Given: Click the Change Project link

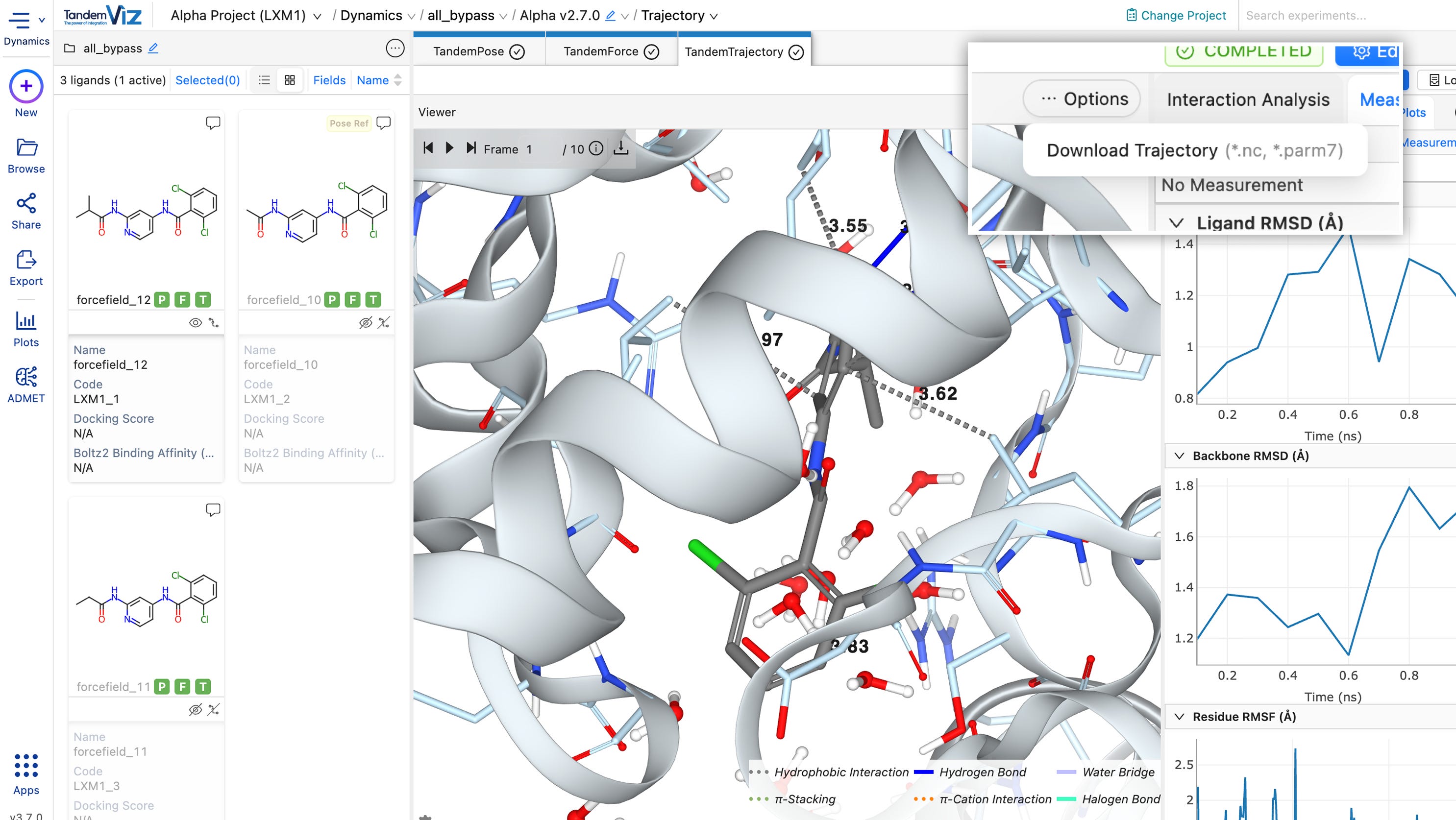Looking at the screenshot, I should [1176, 16].
